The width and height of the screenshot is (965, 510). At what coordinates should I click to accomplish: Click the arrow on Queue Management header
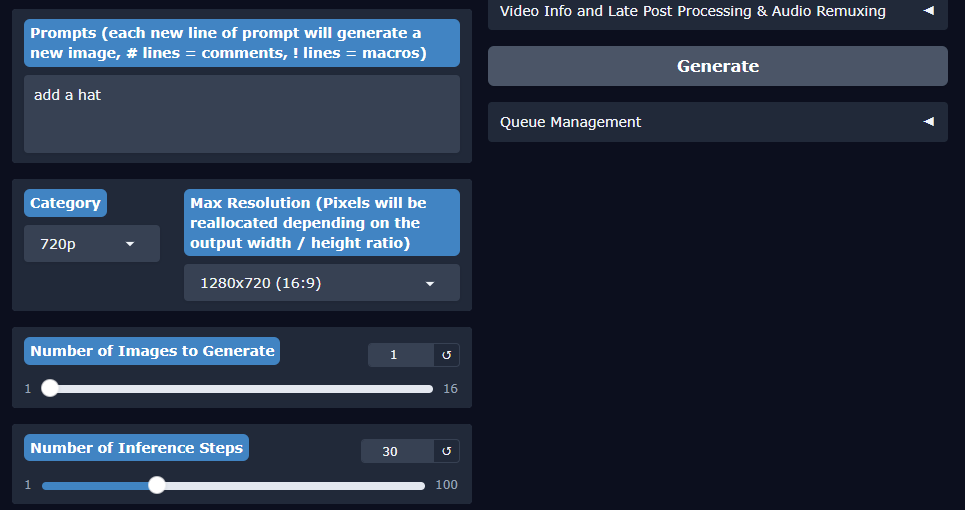[x=928, y=122]
